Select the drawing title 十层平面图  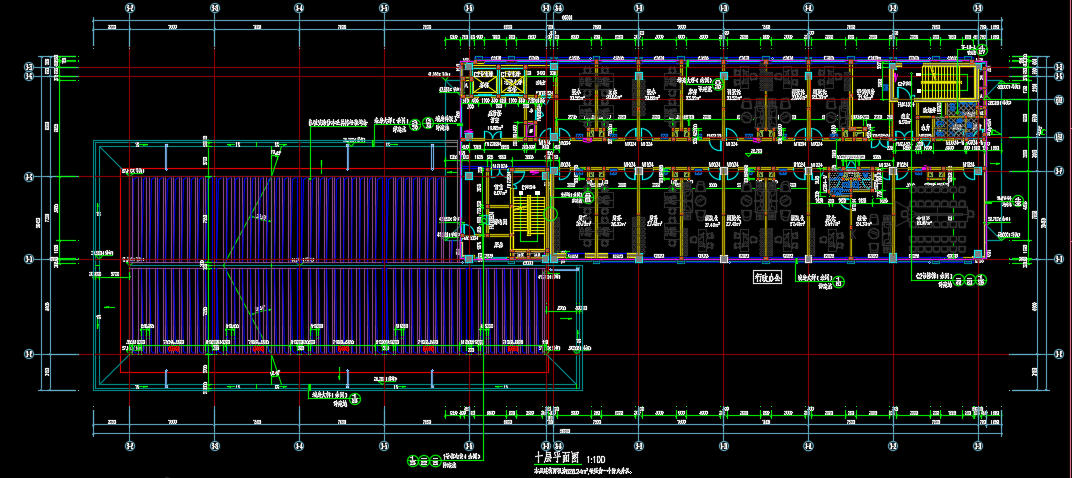click(558, 458)
